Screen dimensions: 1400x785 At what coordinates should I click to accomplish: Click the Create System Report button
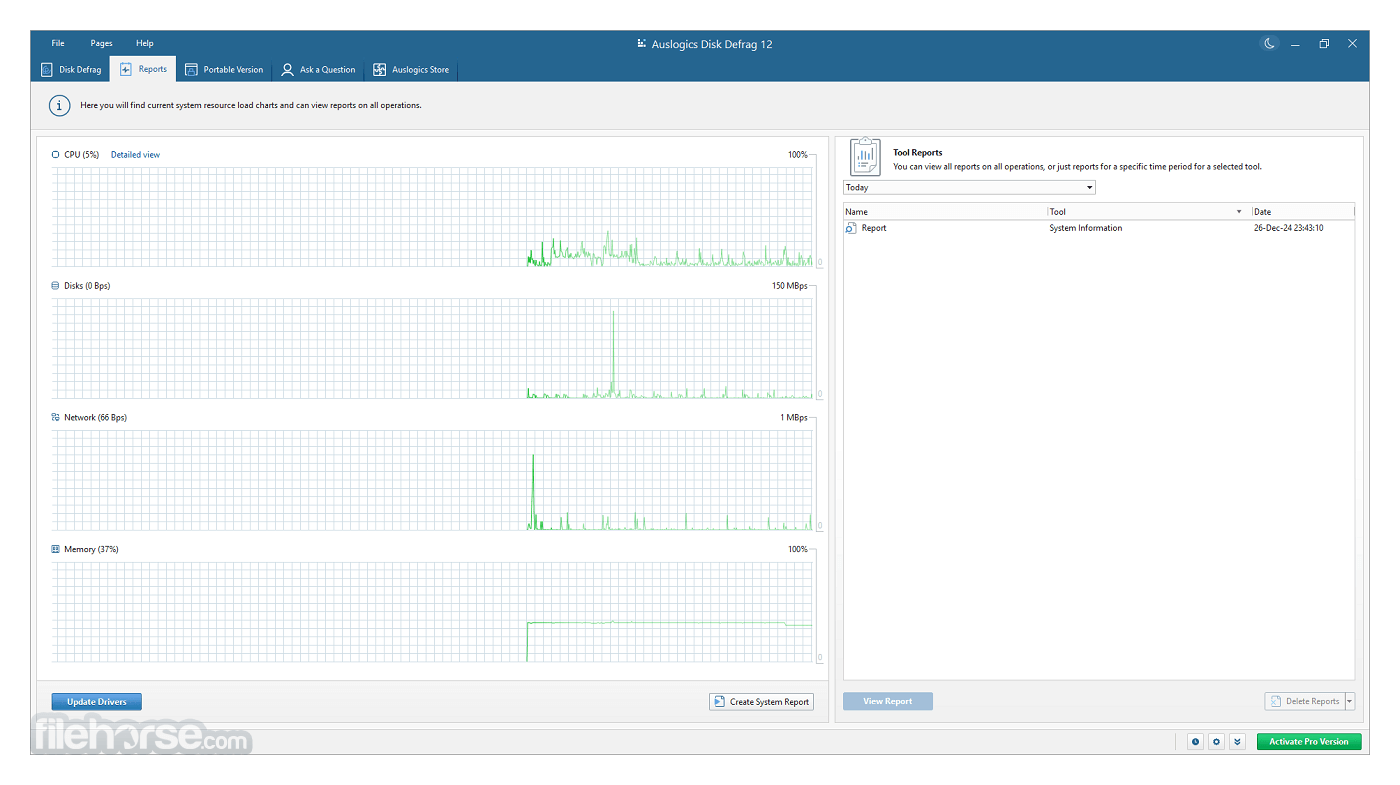pos(761,702)
